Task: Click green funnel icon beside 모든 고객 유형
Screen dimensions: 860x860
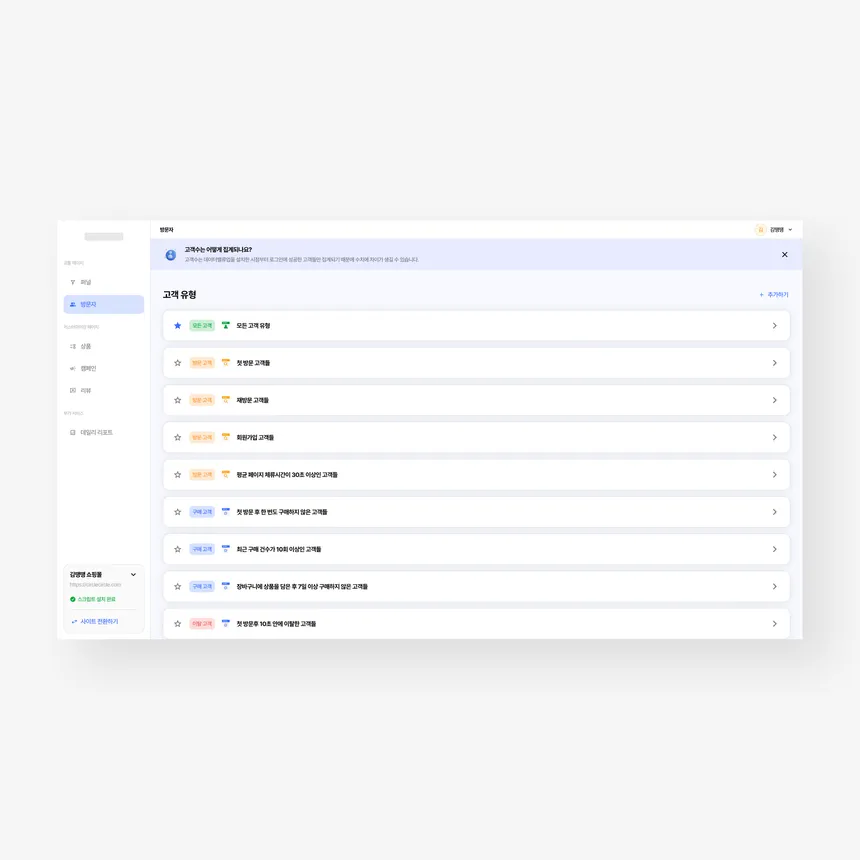Action: [x=225, y=325]
